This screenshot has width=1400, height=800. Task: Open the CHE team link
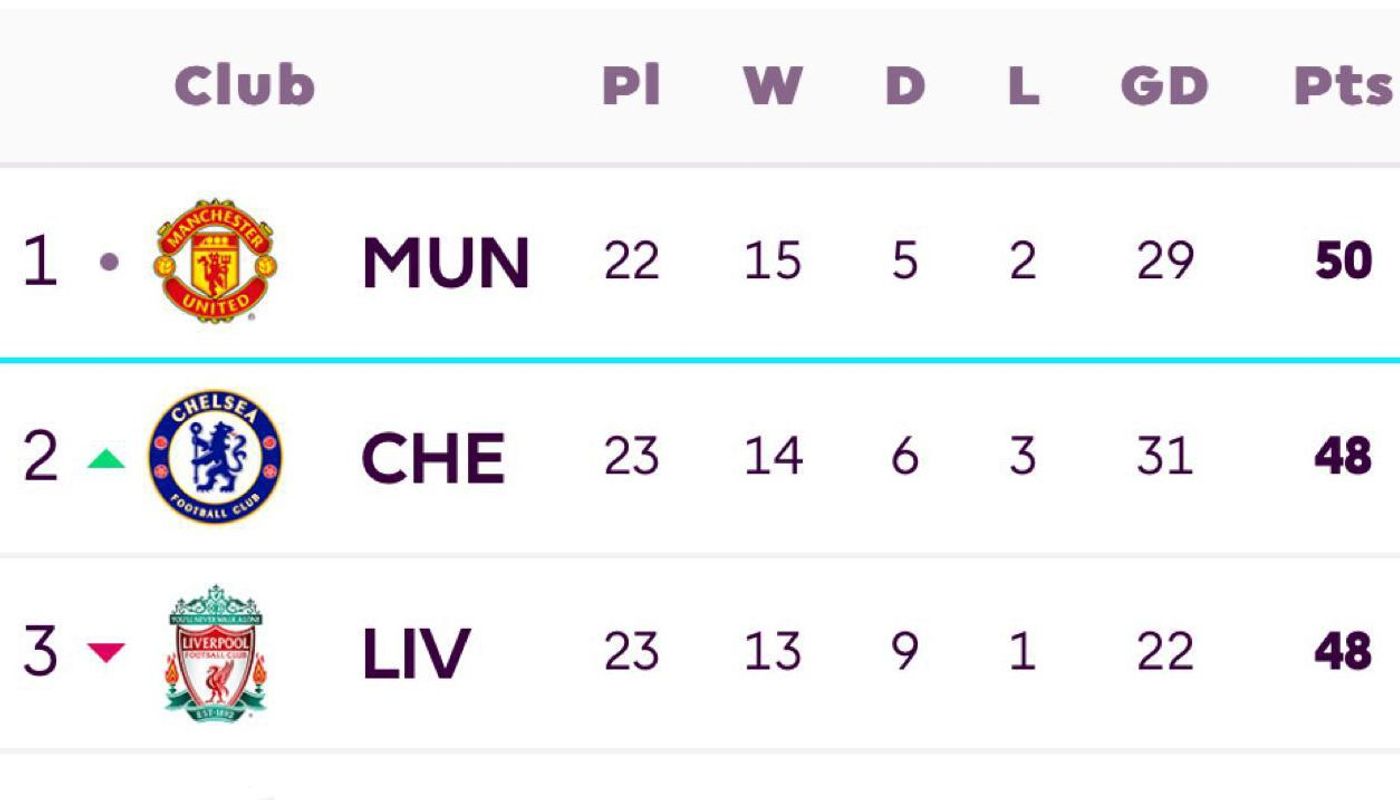click(x=432, y=458)
